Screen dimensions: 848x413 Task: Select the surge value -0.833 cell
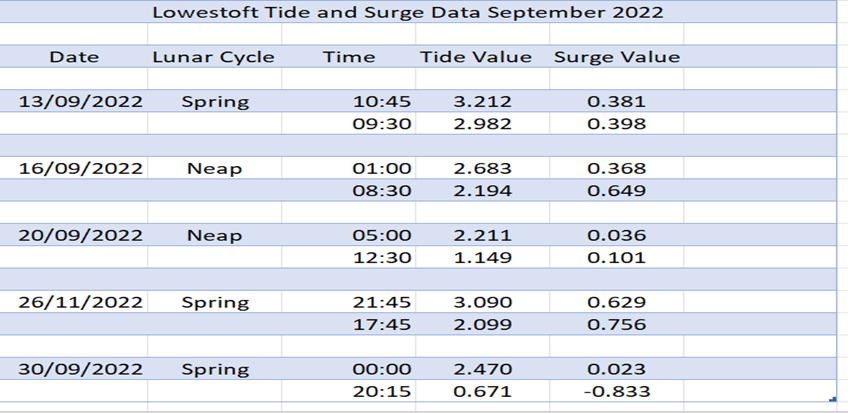[616, 391]
